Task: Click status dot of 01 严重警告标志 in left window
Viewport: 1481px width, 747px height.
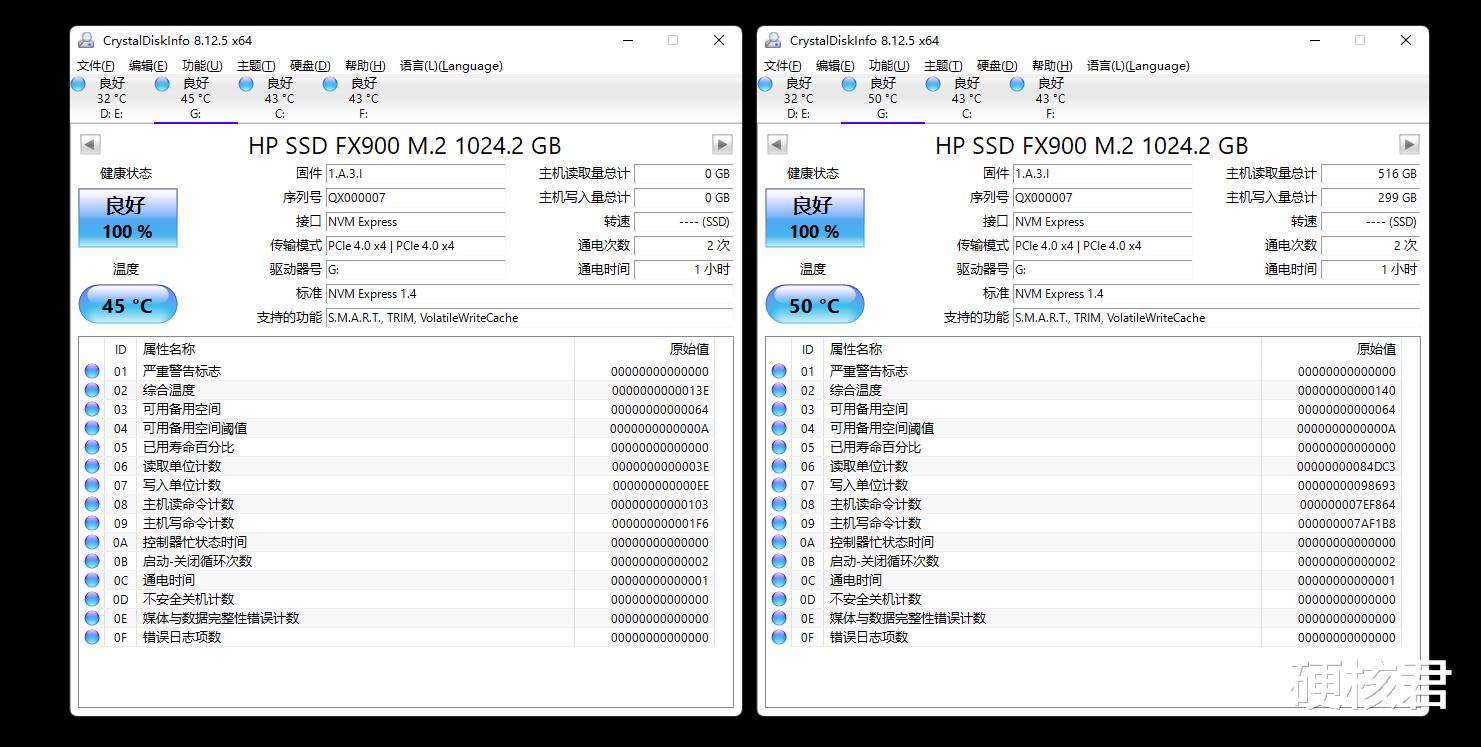Action: tap(92, 371)
